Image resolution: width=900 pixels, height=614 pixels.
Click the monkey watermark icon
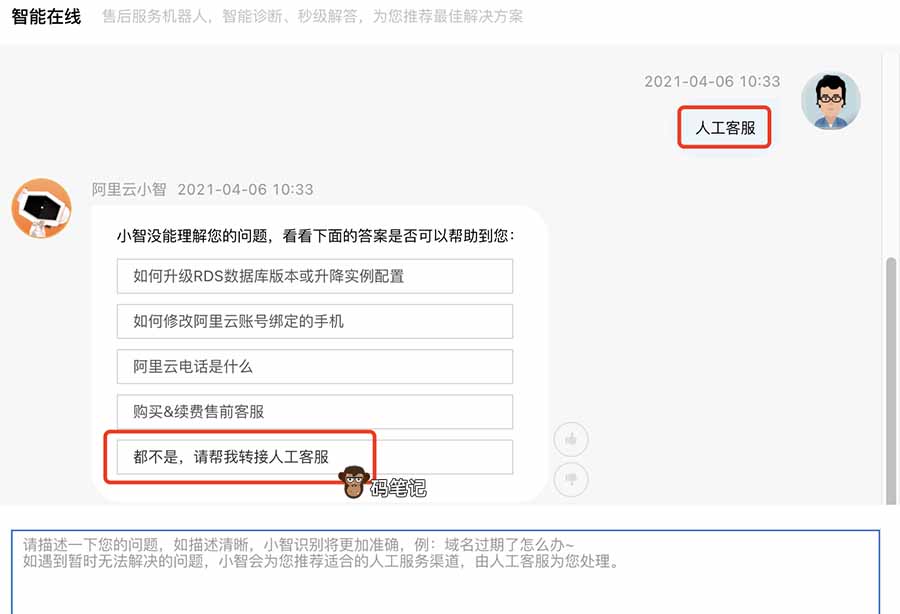point(355,483)
